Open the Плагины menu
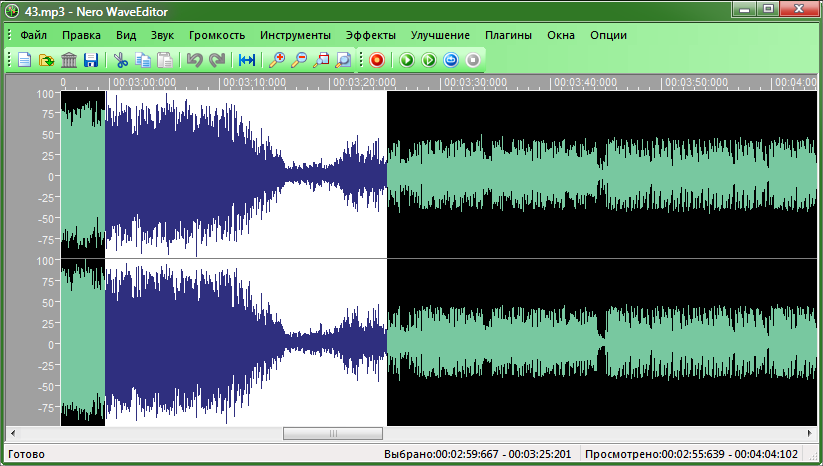This screenshot has height=466, width=823. tap(508, 35)
